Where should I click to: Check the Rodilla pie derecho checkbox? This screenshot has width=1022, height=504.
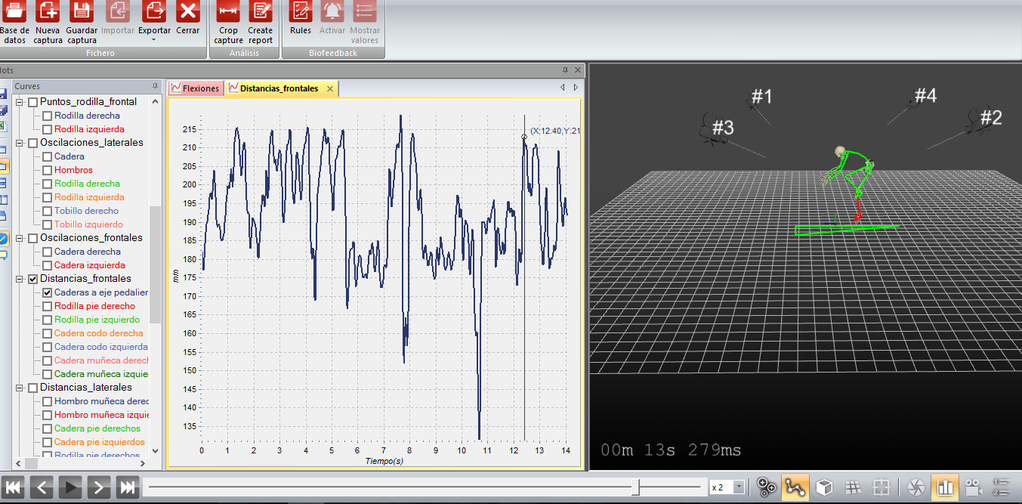point(47,306)
